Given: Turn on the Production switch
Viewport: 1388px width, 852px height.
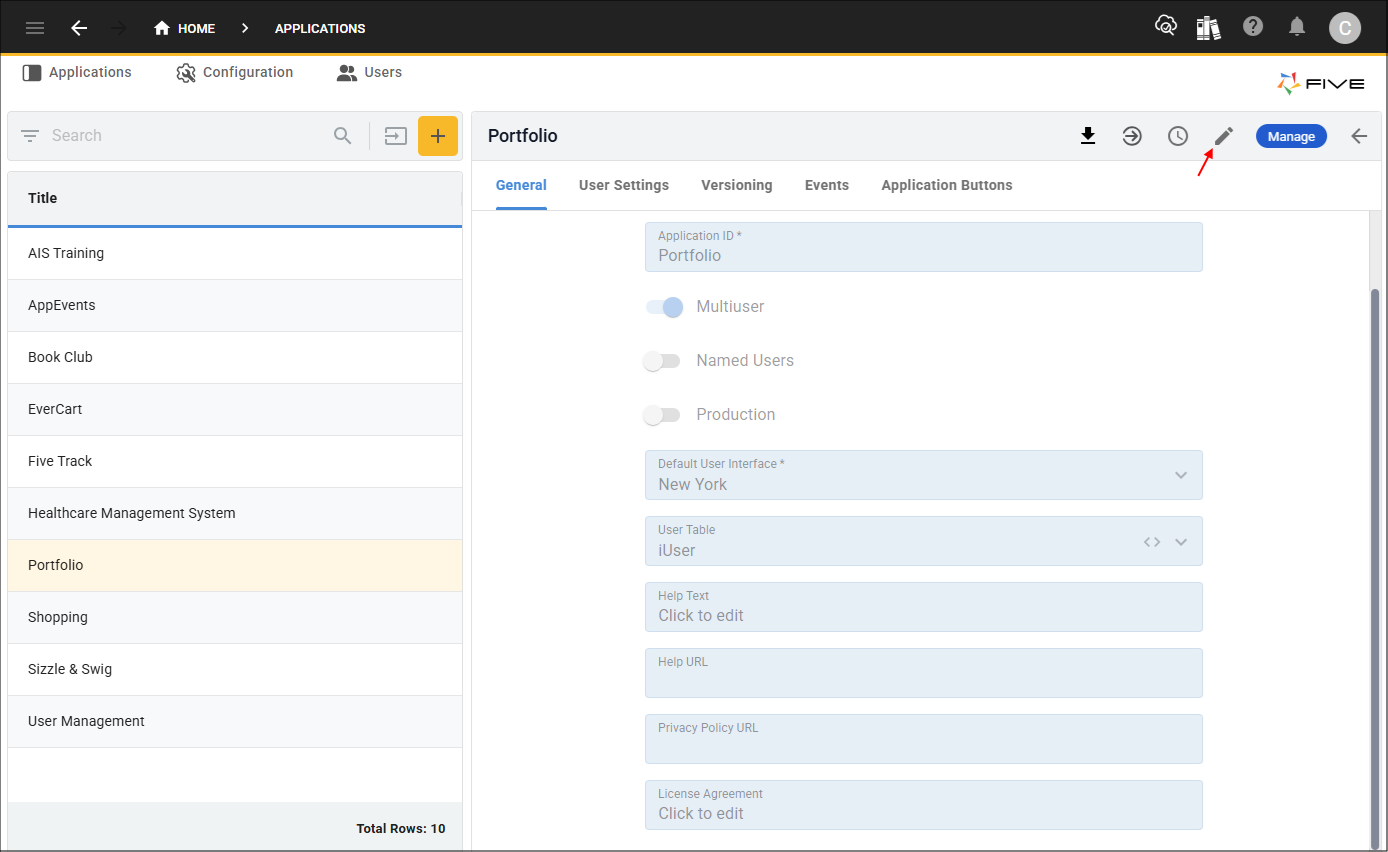Looking at the screenshot, I should pyautogui.click(x=662, y=415).
